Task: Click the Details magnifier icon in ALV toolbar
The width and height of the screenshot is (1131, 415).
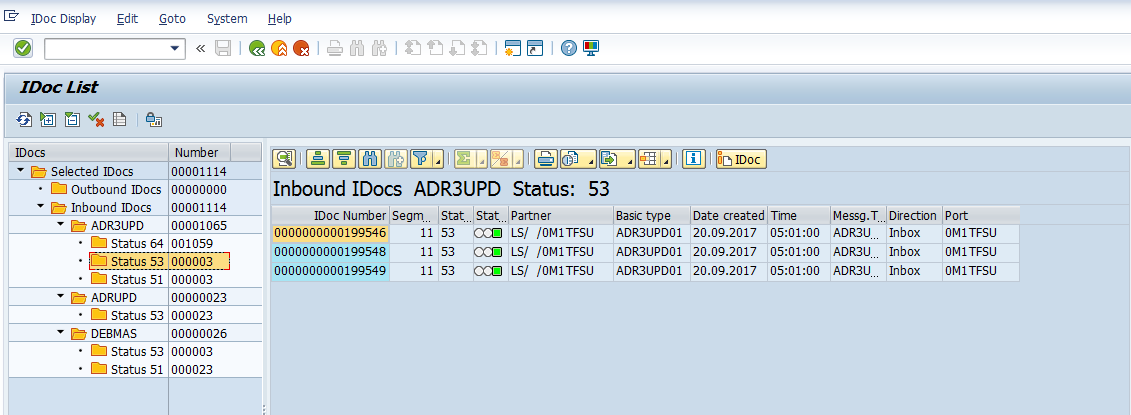Action: tap(284, 159)
